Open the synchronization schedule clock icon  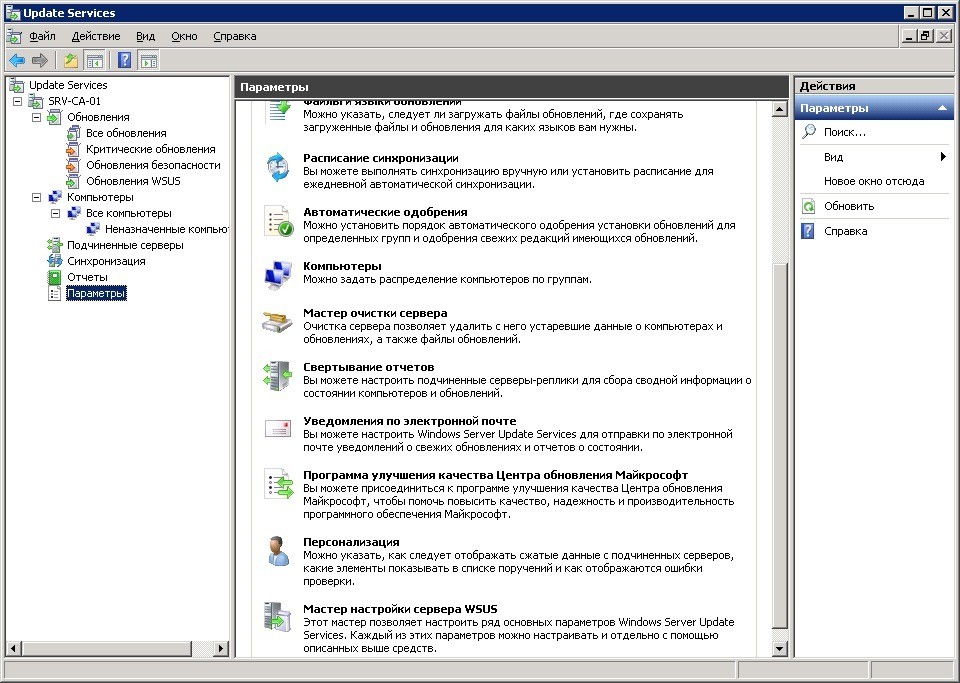coord(278,167)
